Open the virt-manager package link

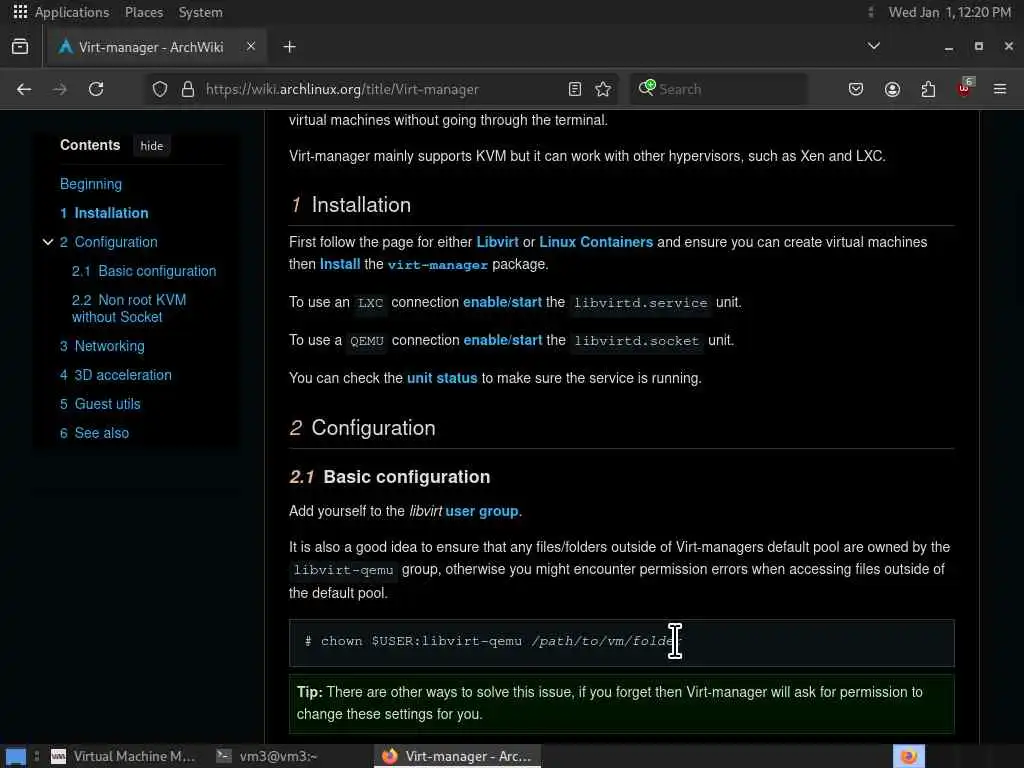(x=438, y=265)
